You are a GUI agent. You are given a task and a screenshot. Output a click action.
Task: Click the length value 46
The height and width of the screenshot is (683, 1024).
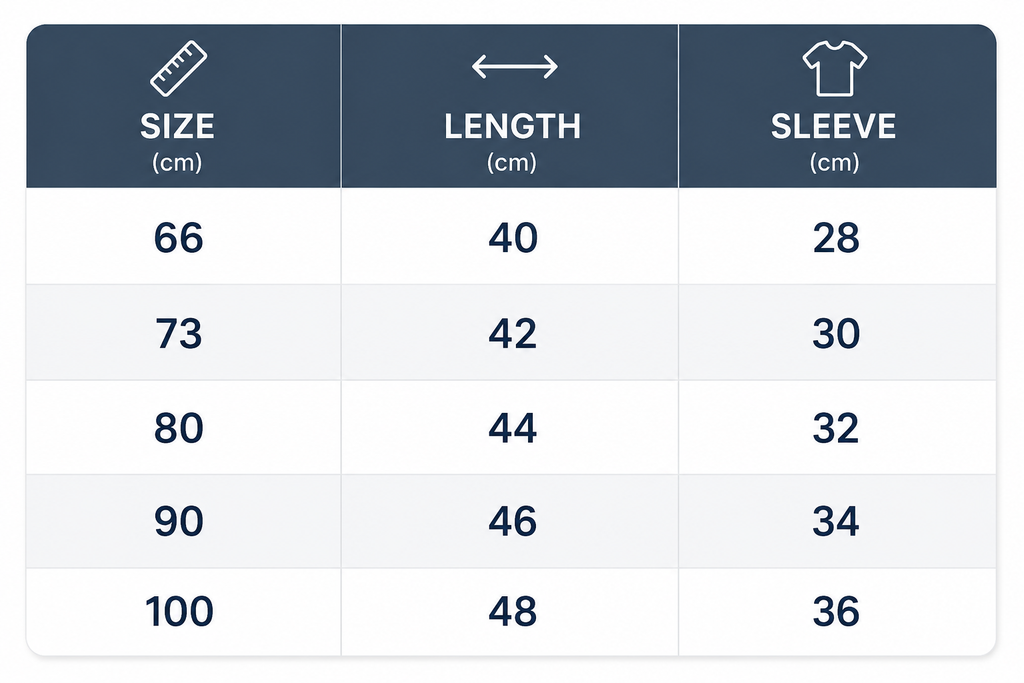click(513, 521)
